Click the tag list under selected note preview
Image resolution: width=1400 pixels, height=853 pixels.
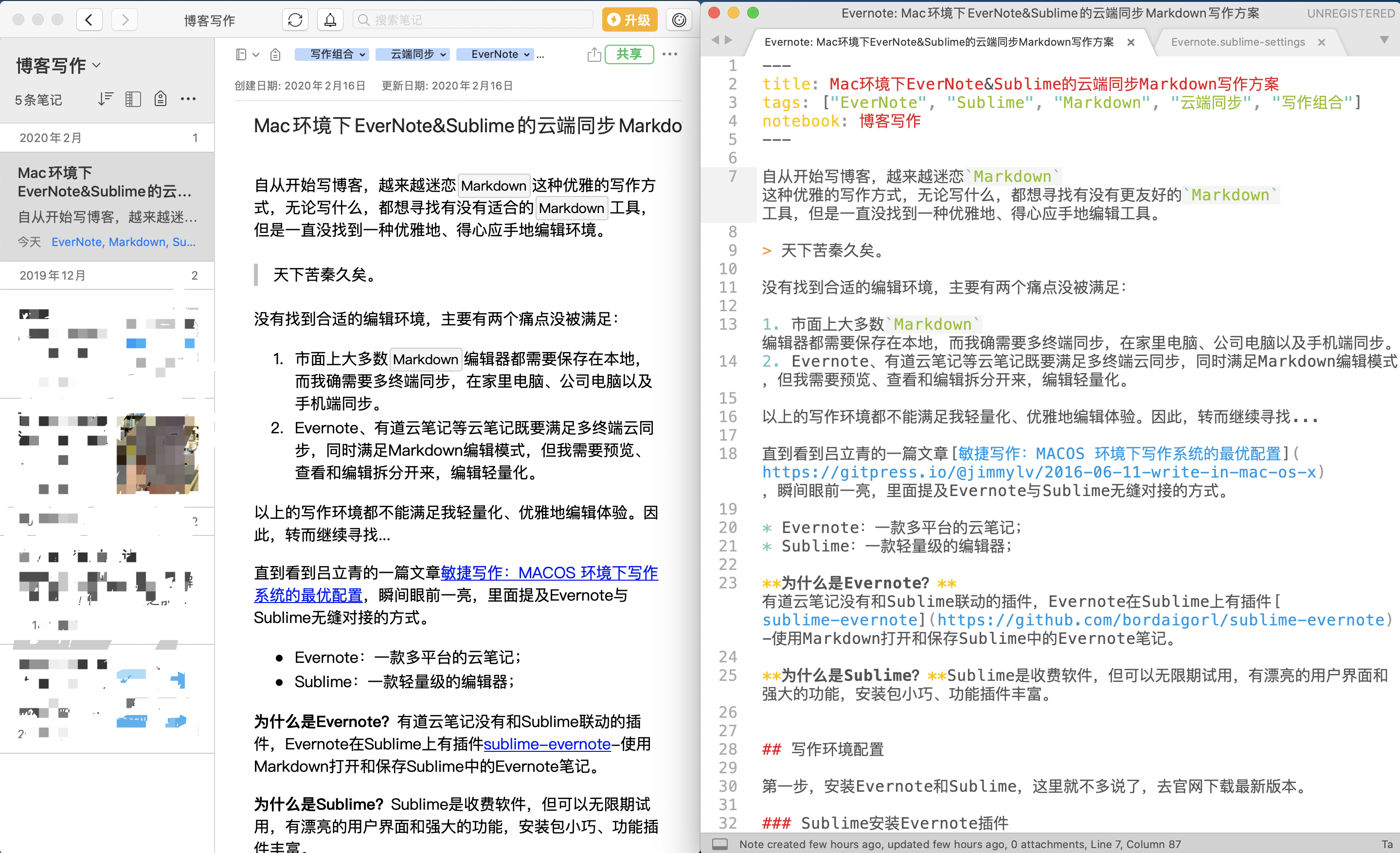(123, 242)
